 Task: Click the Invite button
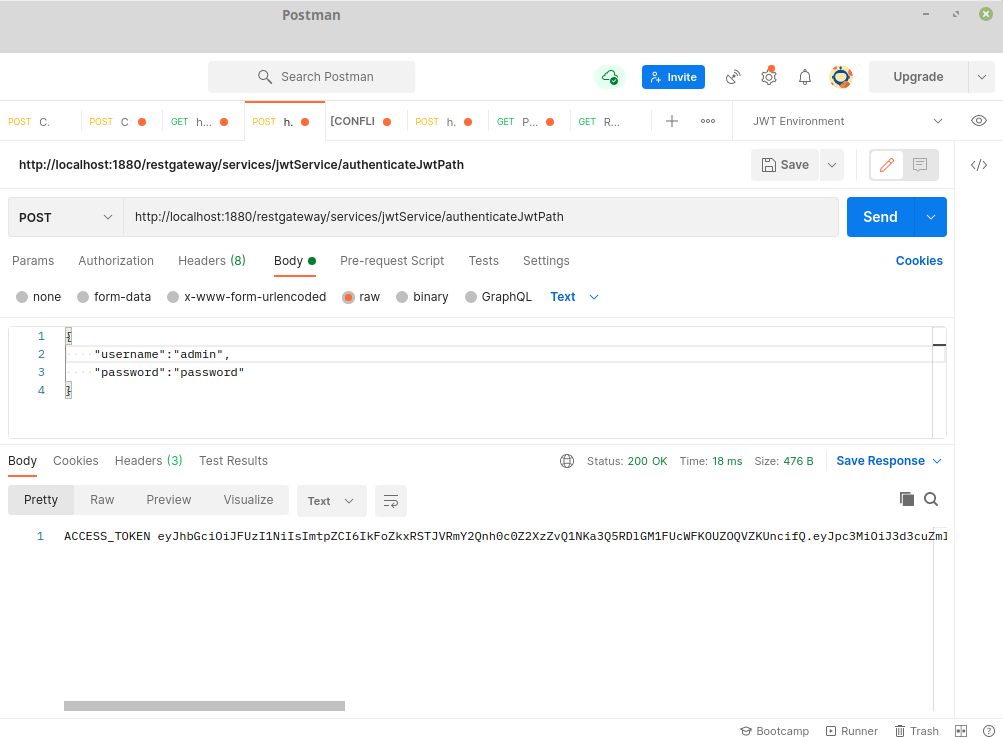674,77
